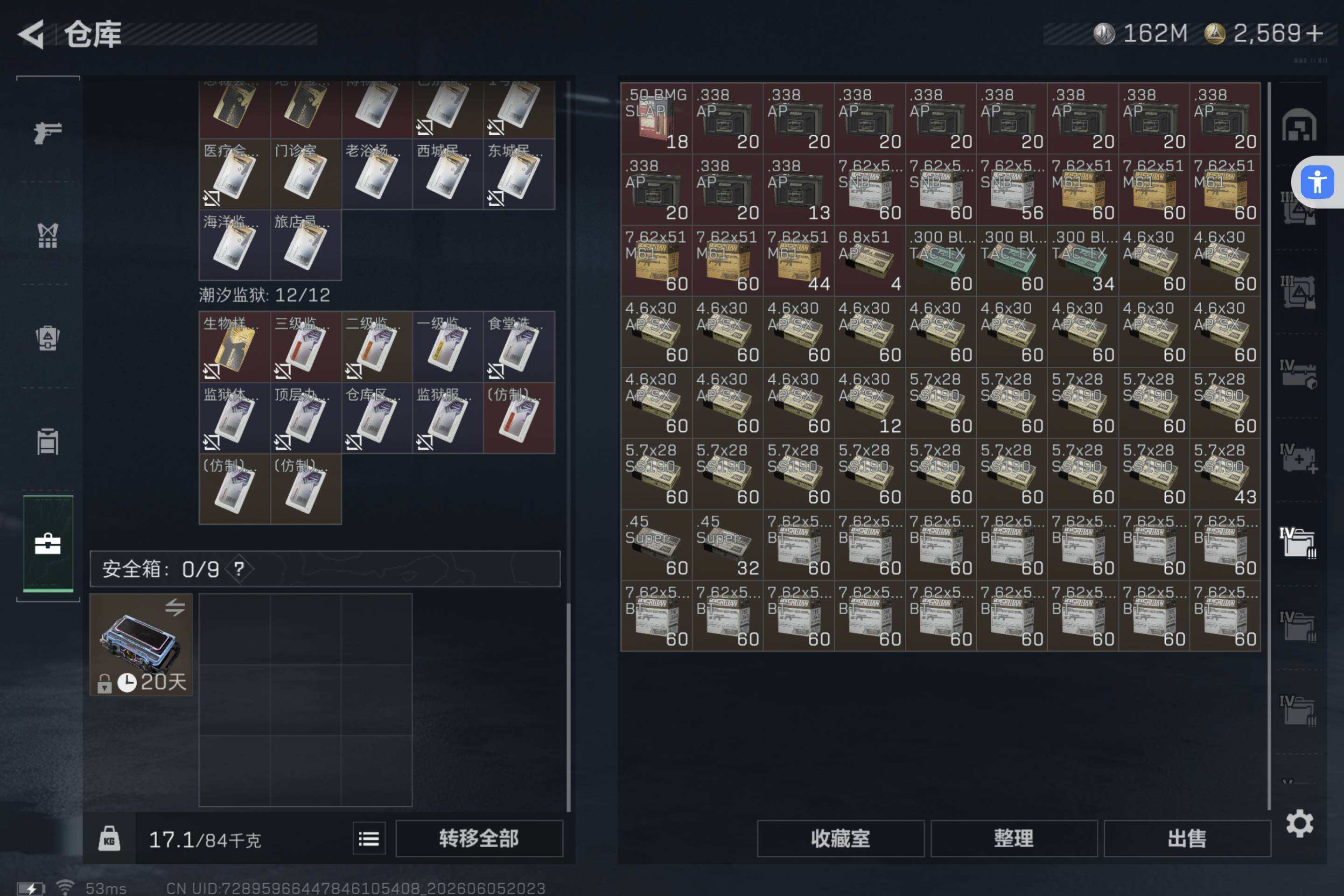Screen dimensions: 1344x896
Task: Select the 食堂洗 keycard
Action: click(x=519, y=346)
